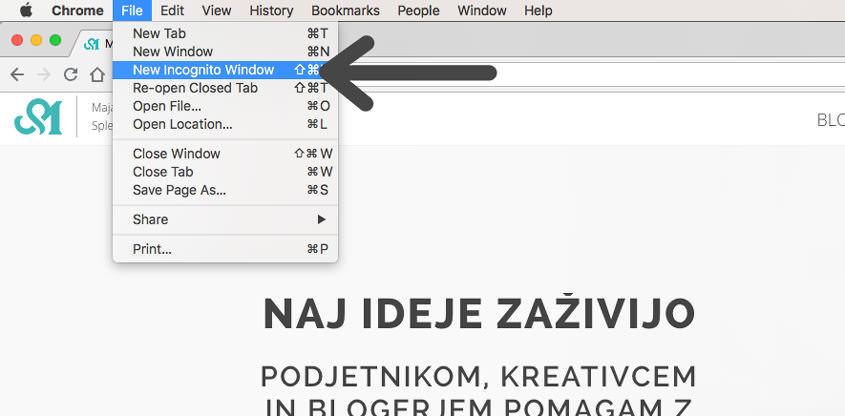Viewport: 845px width, 416px height.
Task: Choose Close Tab from File menu
Action: coord(225,172)
